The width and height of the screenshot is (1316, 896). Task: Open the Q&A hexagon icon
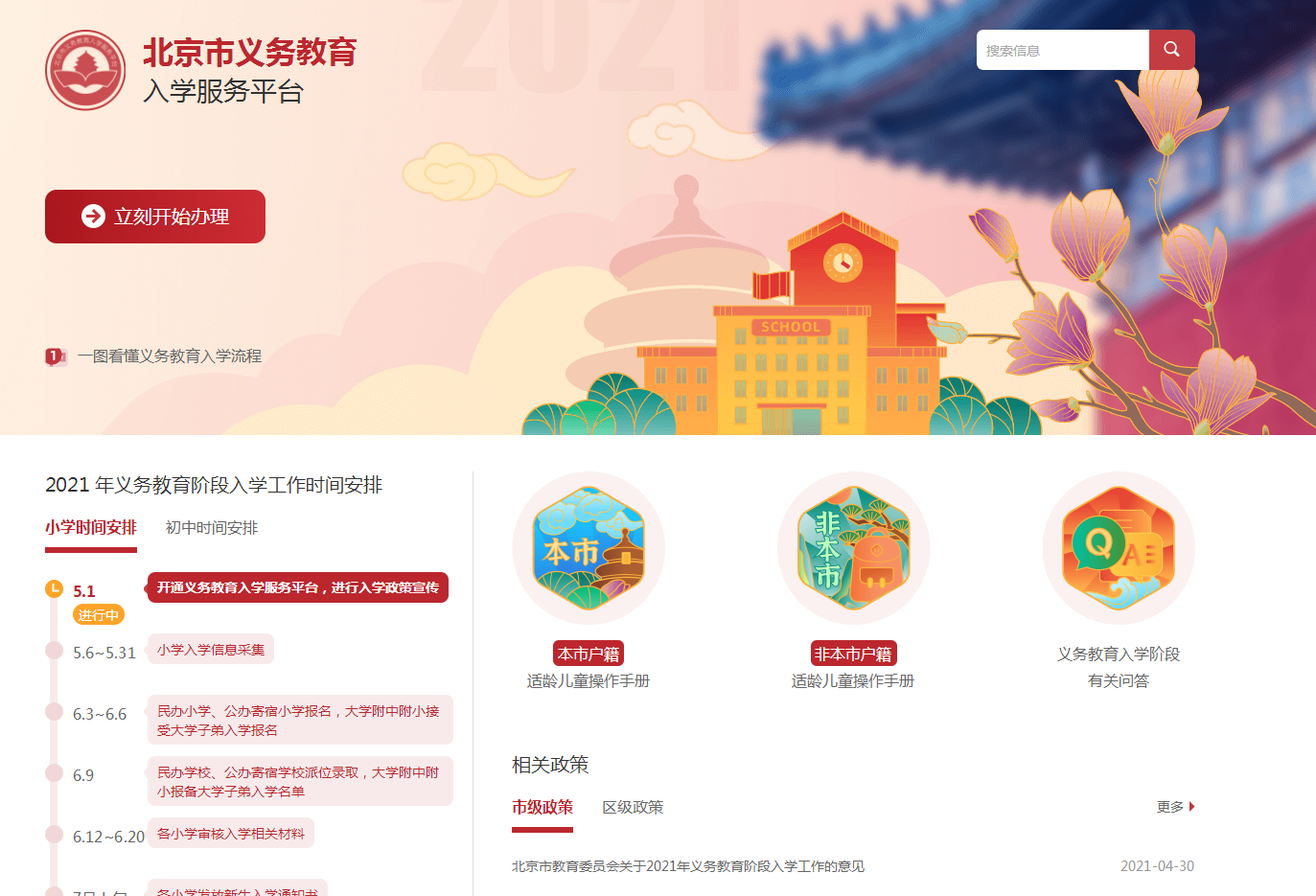(x=1119, y=548)
